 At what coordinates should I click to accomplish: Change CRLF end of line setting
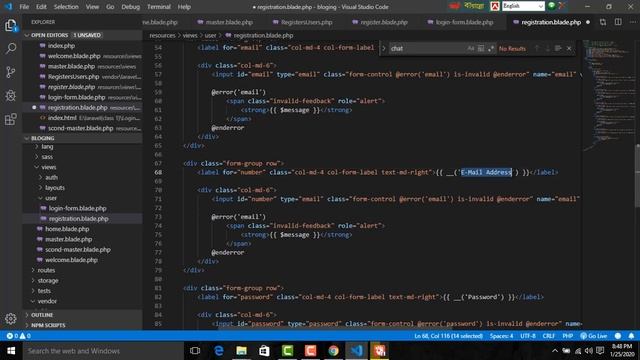548,336
